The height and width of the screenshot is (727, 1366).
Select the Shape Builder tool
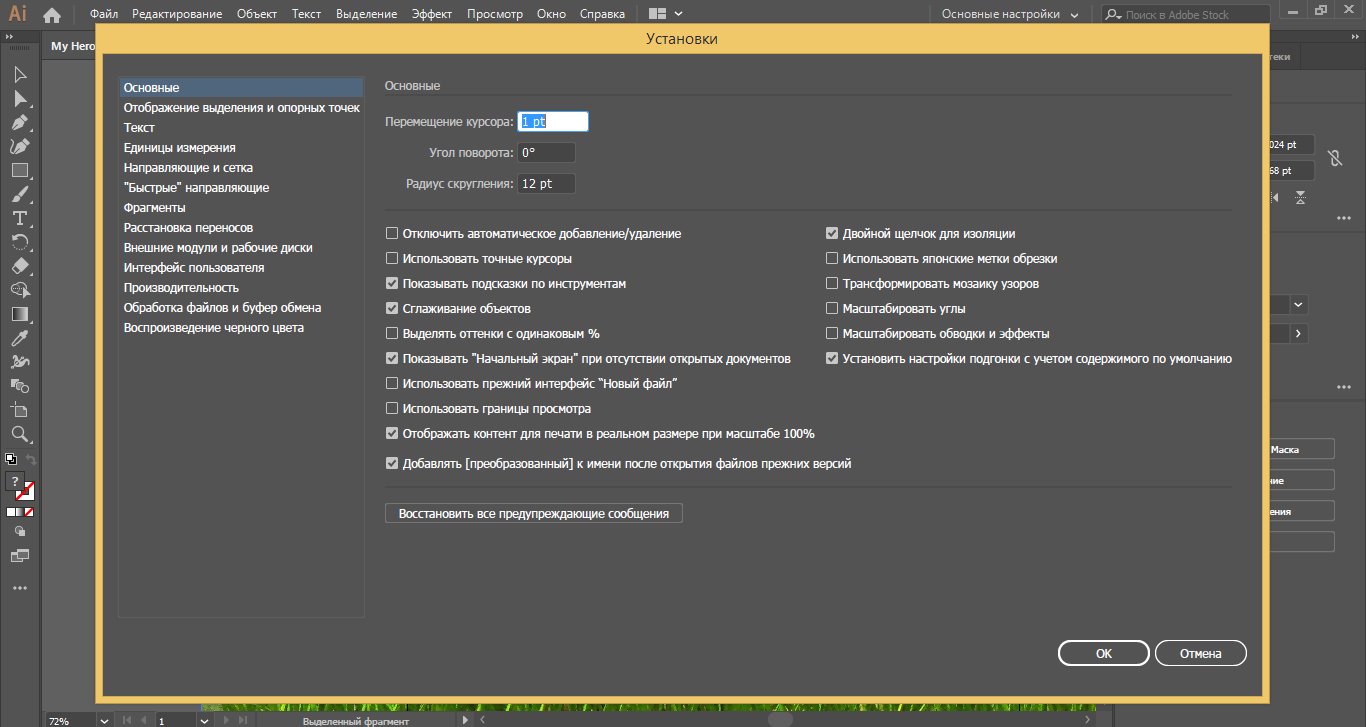(x=19, y=290)
